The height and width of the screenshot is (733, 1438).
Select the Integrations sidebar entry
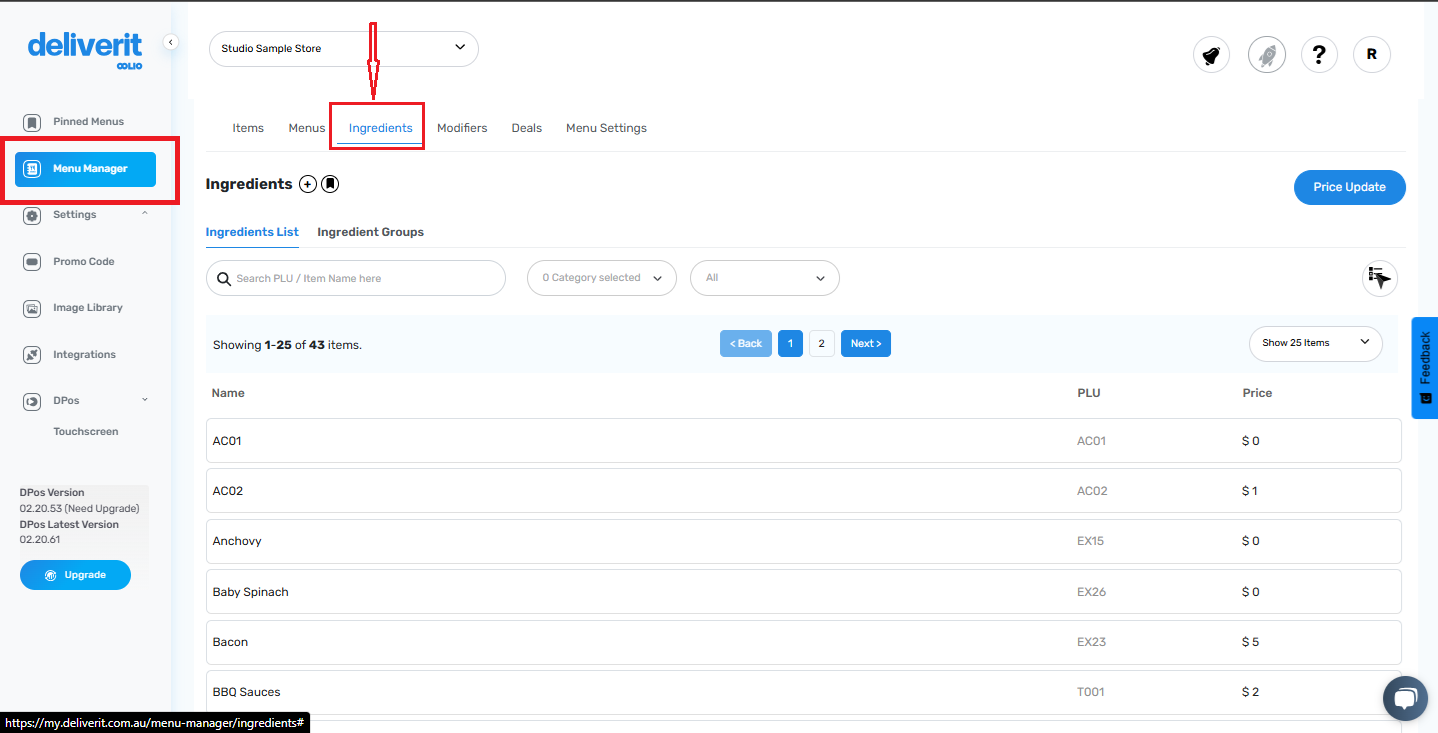84,354
